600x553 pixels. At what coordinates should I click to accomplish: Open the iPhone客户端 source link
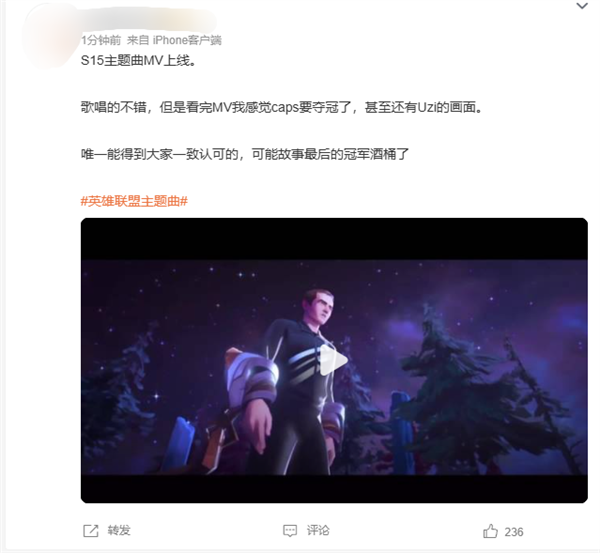tap(187, 40)
